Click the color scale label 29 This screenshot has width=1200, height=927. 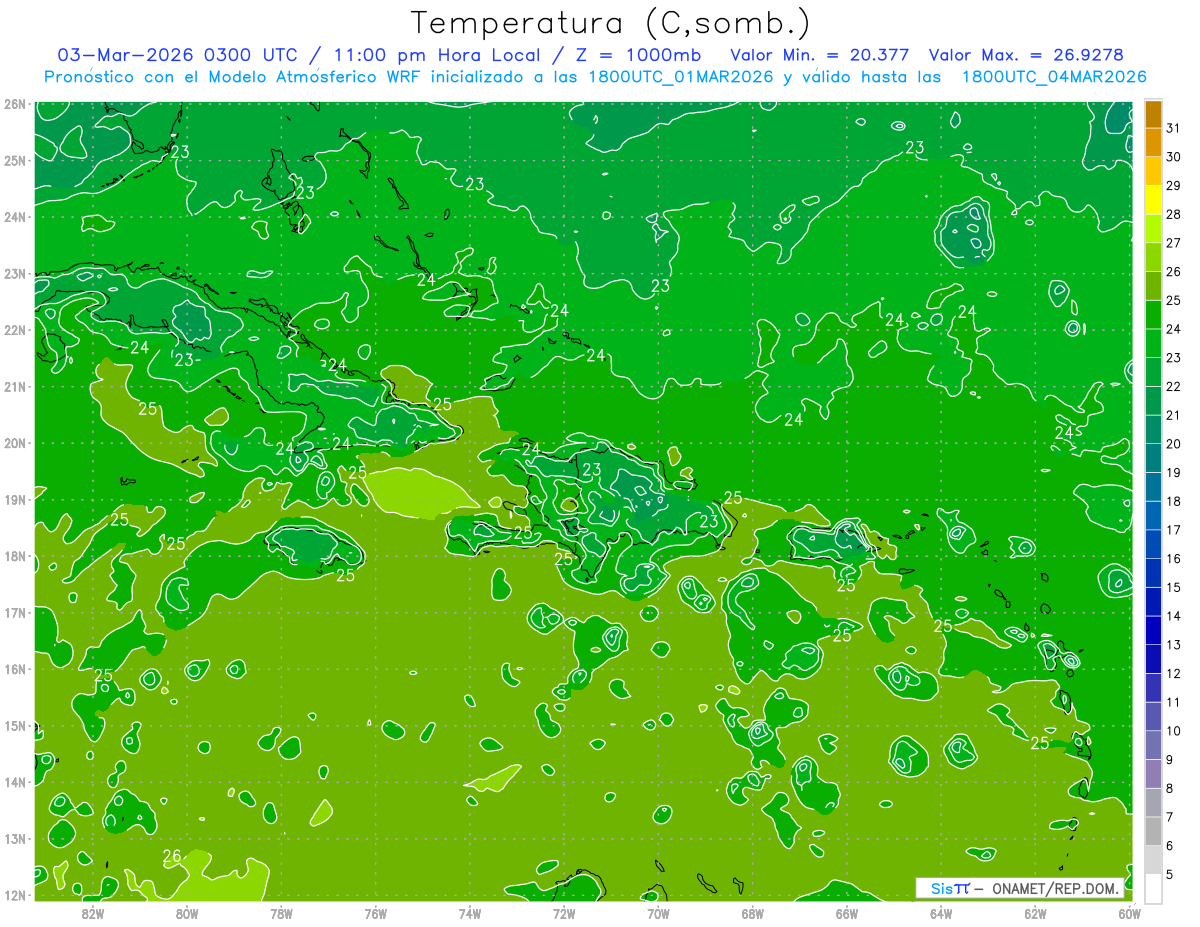coord(1174,186)
